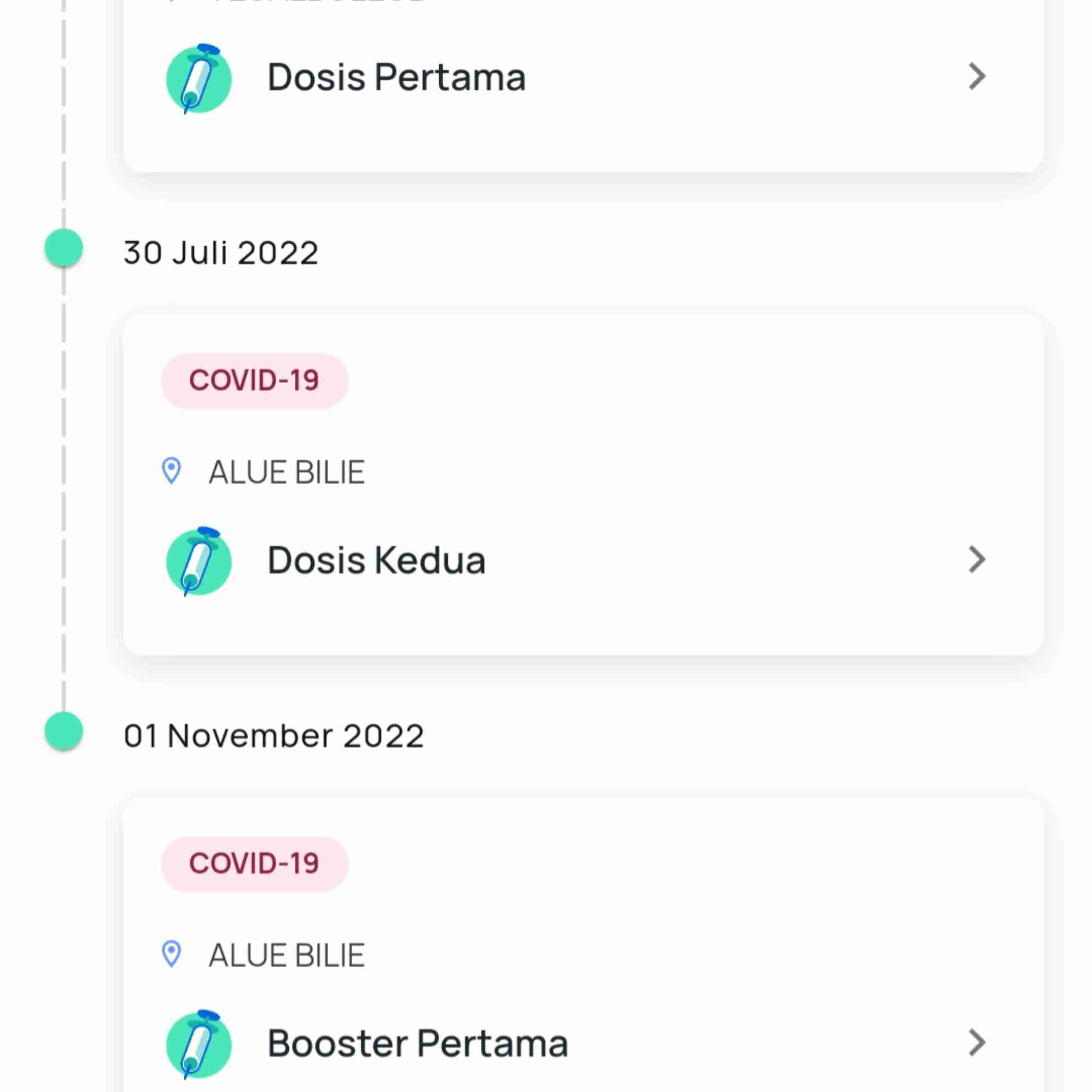
Task: Tap the COVID-19 tag in Dosis Kedua card
Action: click(254, 380)
